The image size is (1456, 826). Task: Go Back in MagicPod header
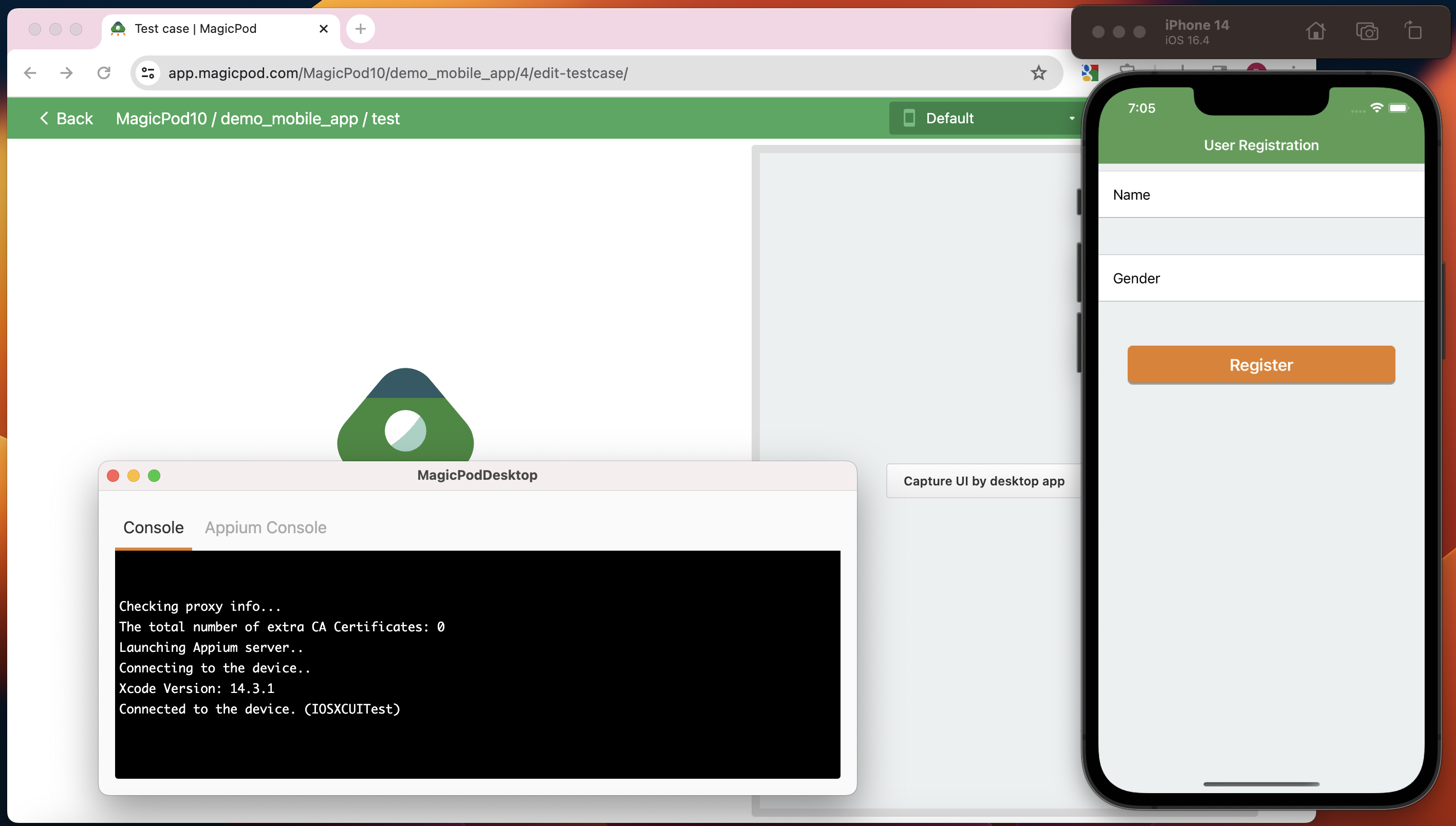66,118
